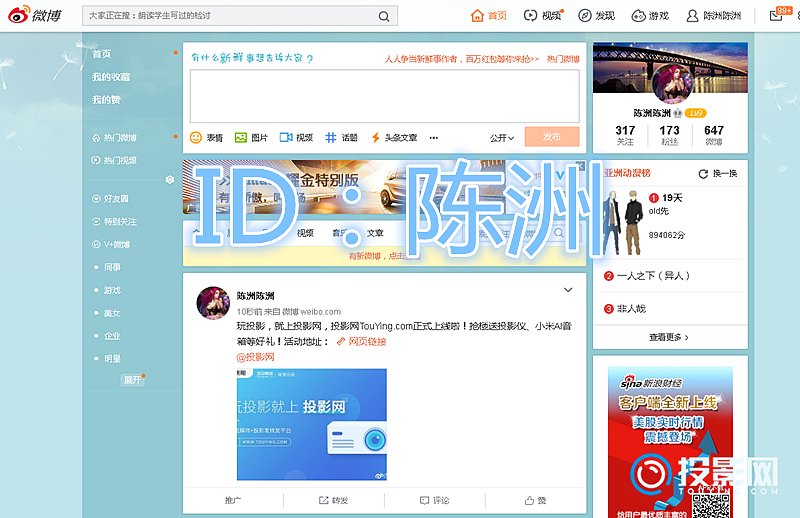Screen dimensions: 800x518
Task: Open the 微博 weibo.com source link
Action: 312,312
